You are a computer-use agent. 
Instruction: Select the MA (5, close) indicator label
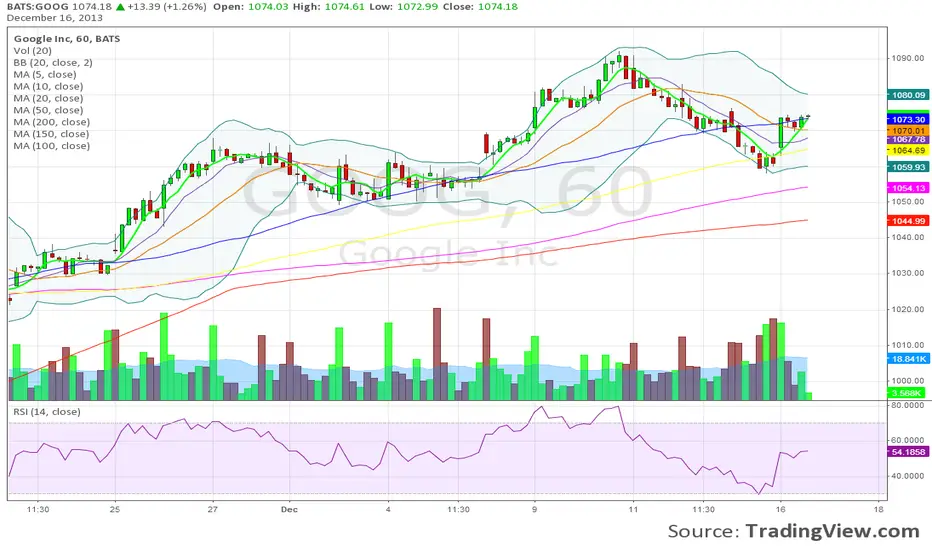coord(45,74)
